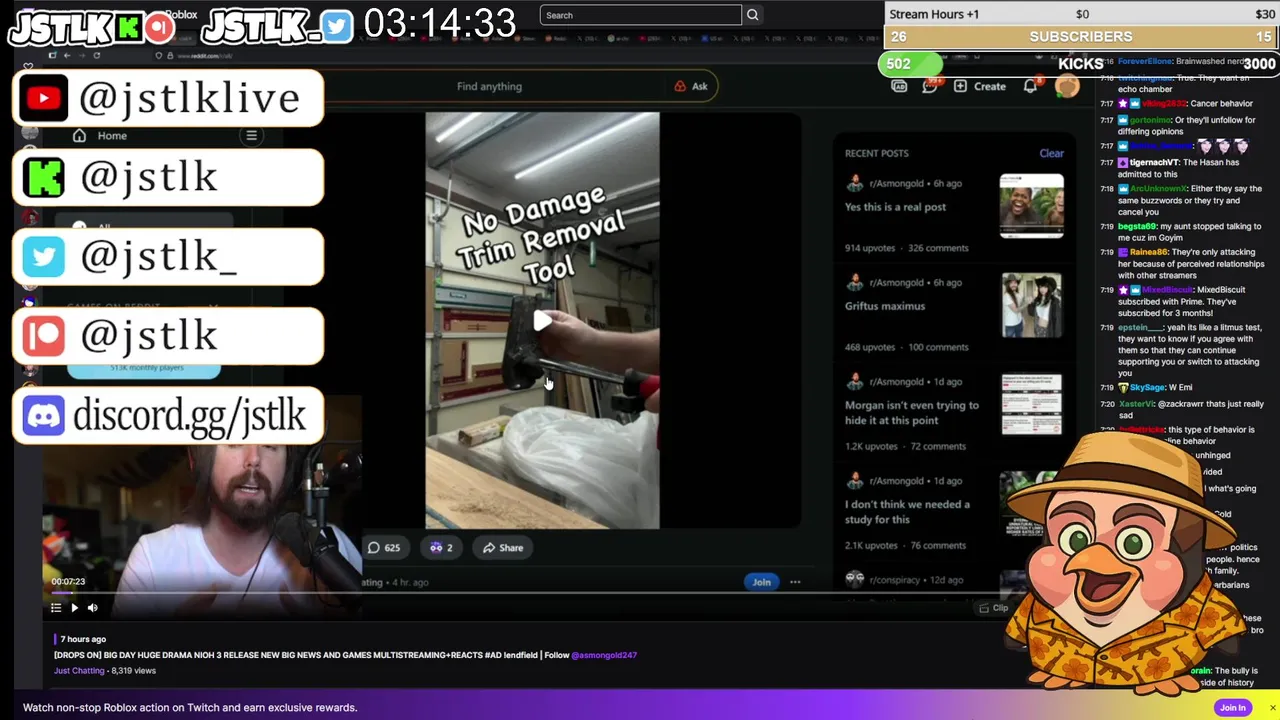Viewport: 1280px width, 720px height.
Task: Click the Find anything search box
Action: click(x=489, y=86)
